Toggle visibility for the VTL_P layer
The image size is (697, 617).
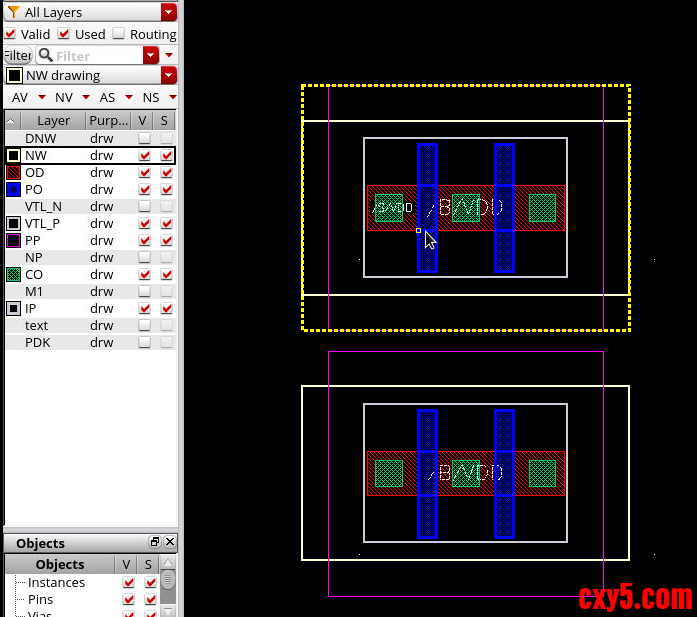tap(144, 223)
